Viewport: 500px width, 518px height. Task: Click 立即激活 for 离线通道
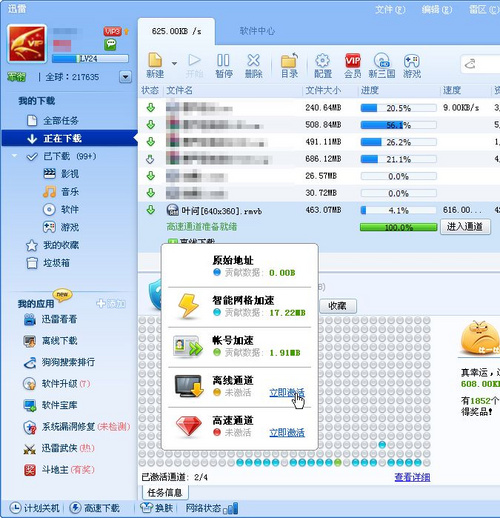[287, 393]
